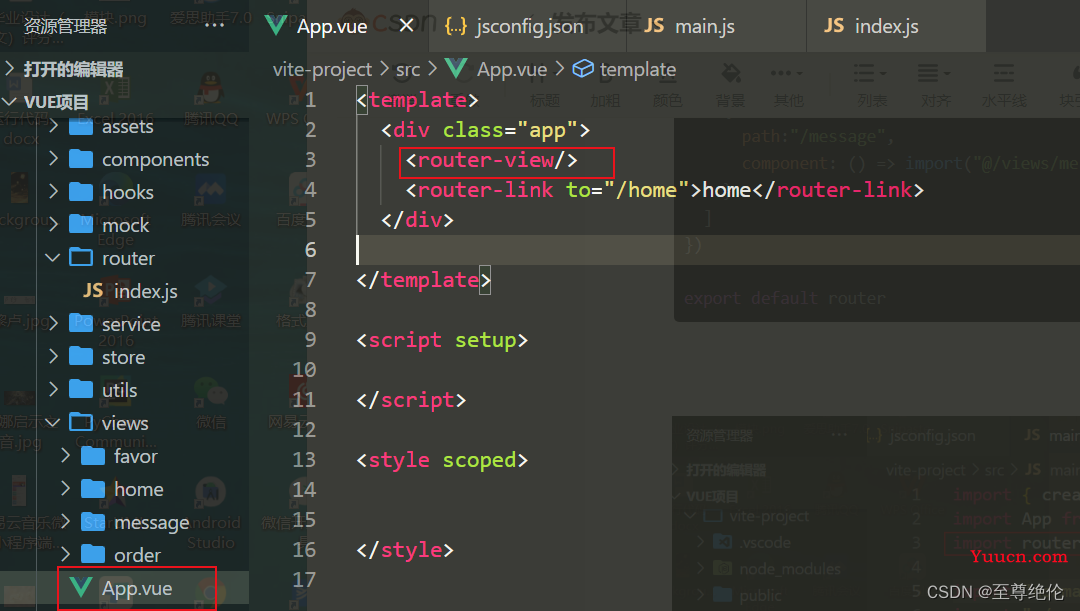
Task: Expand the assets folder chevron
Action: (54, 126)
